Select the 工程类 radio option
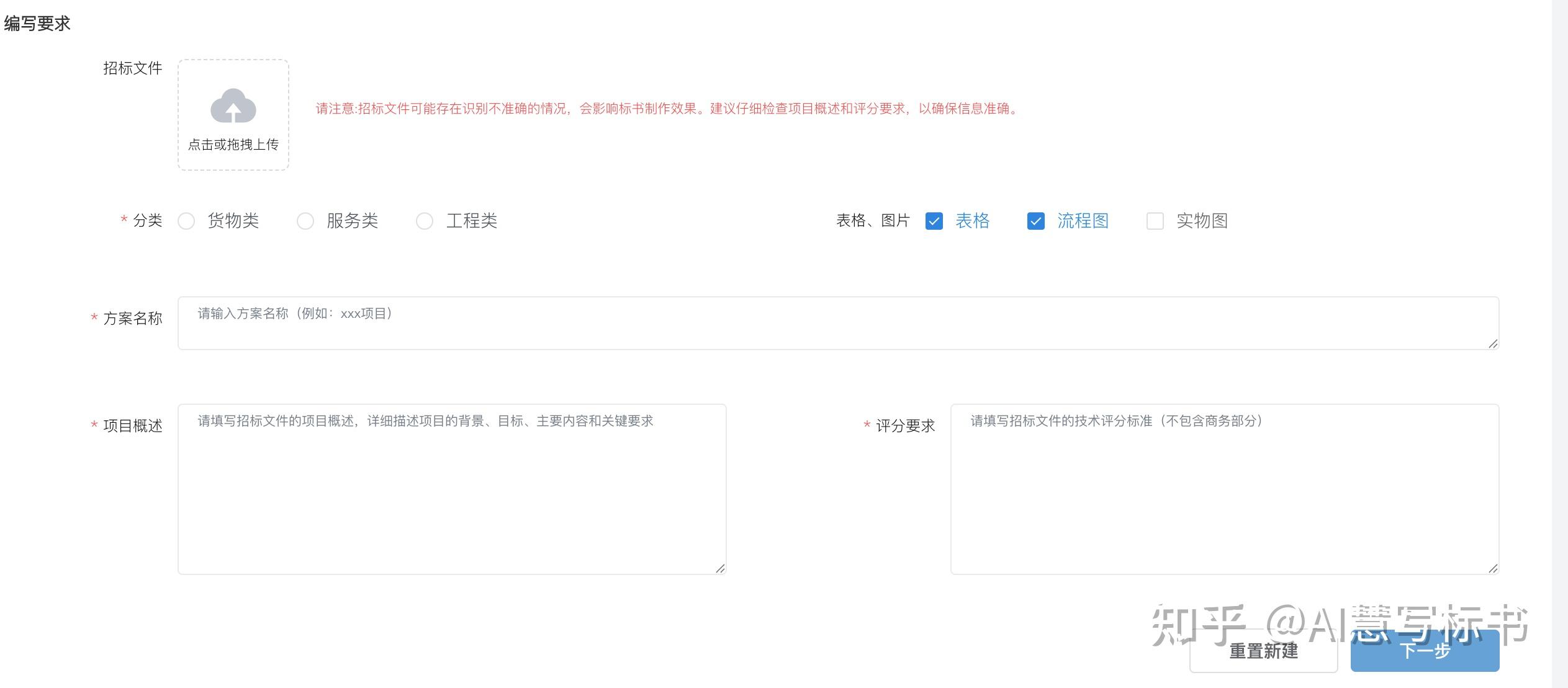 (x=425, y=221)
